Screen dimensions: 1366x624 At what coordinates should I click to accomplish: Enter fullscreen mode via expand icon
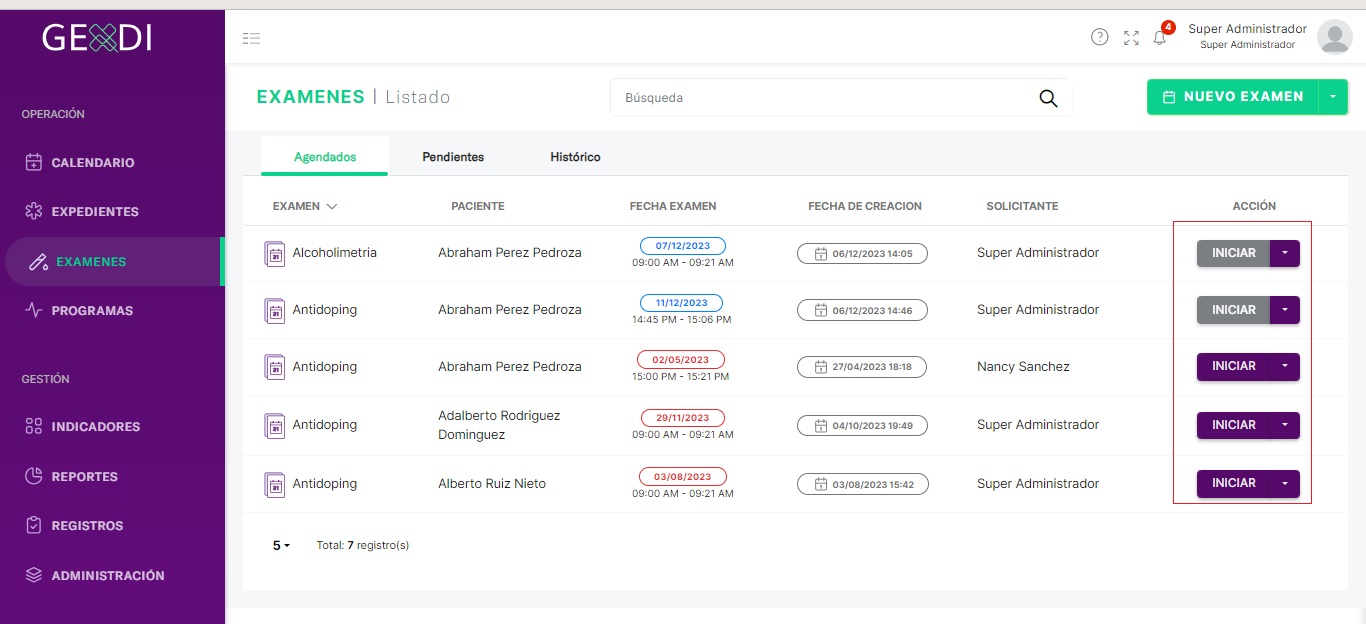[x=1131, y=38]
